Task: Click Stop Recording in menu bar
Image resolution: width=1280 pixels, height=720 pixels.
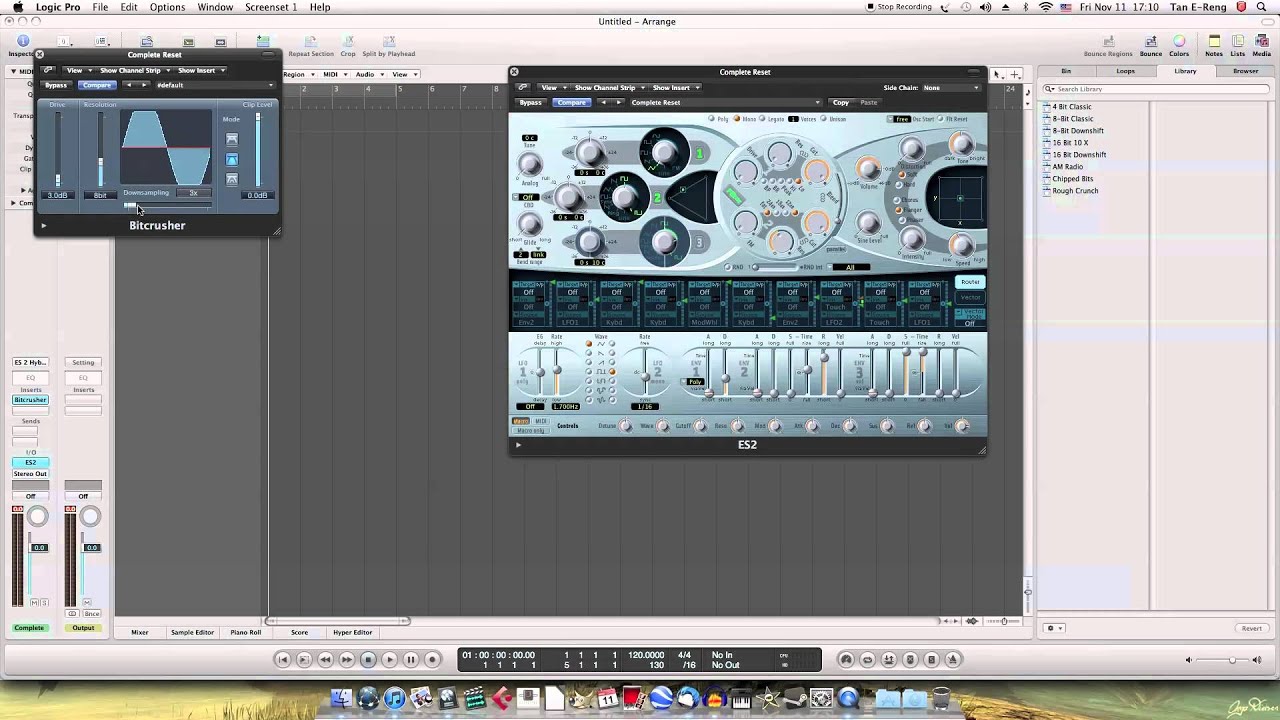Action: pyautogui.click(x=899, y=7)
